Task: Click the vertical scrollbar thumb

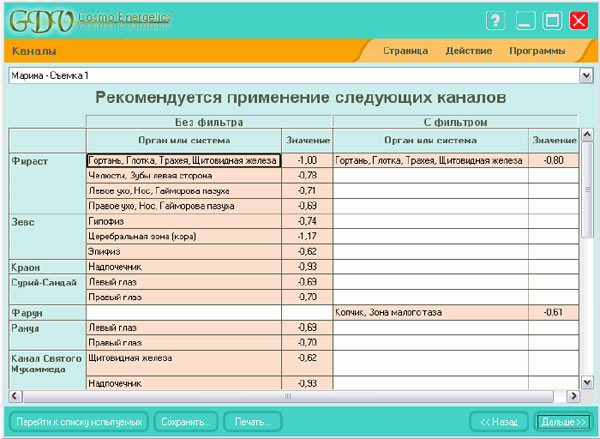Action: point(587,189)
